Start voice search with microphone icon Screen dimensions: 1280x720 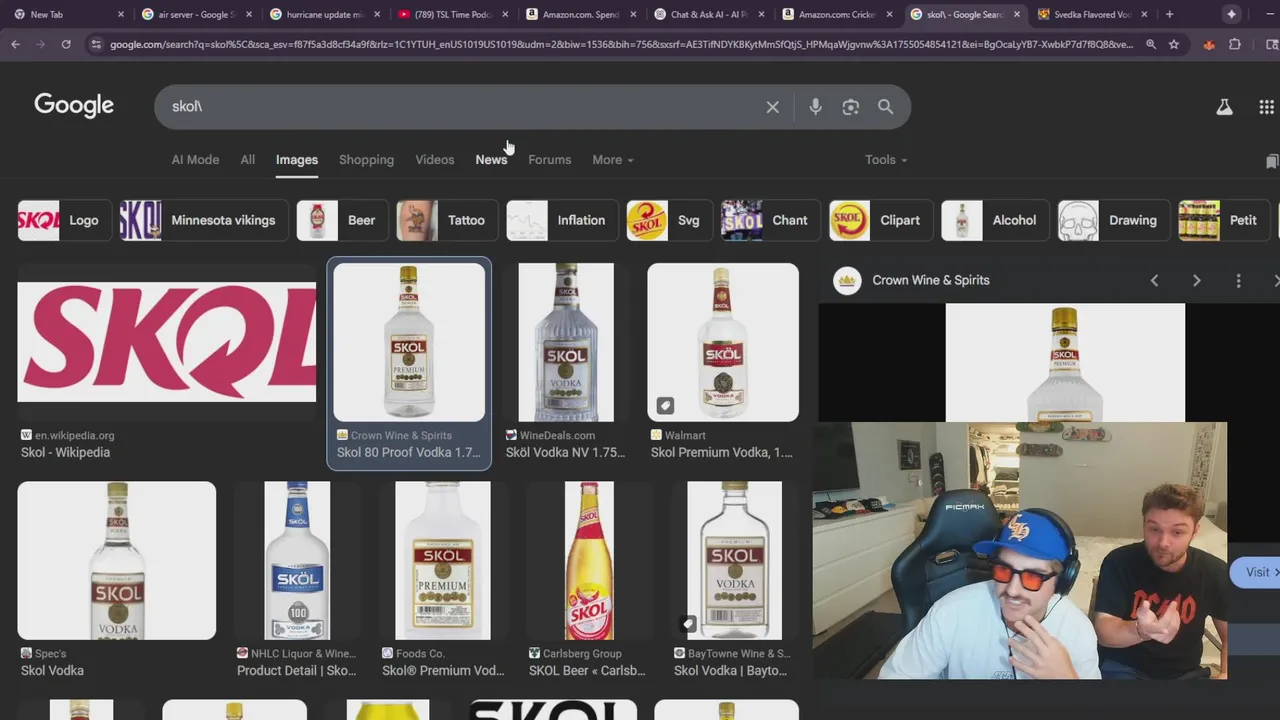(815, 107)
